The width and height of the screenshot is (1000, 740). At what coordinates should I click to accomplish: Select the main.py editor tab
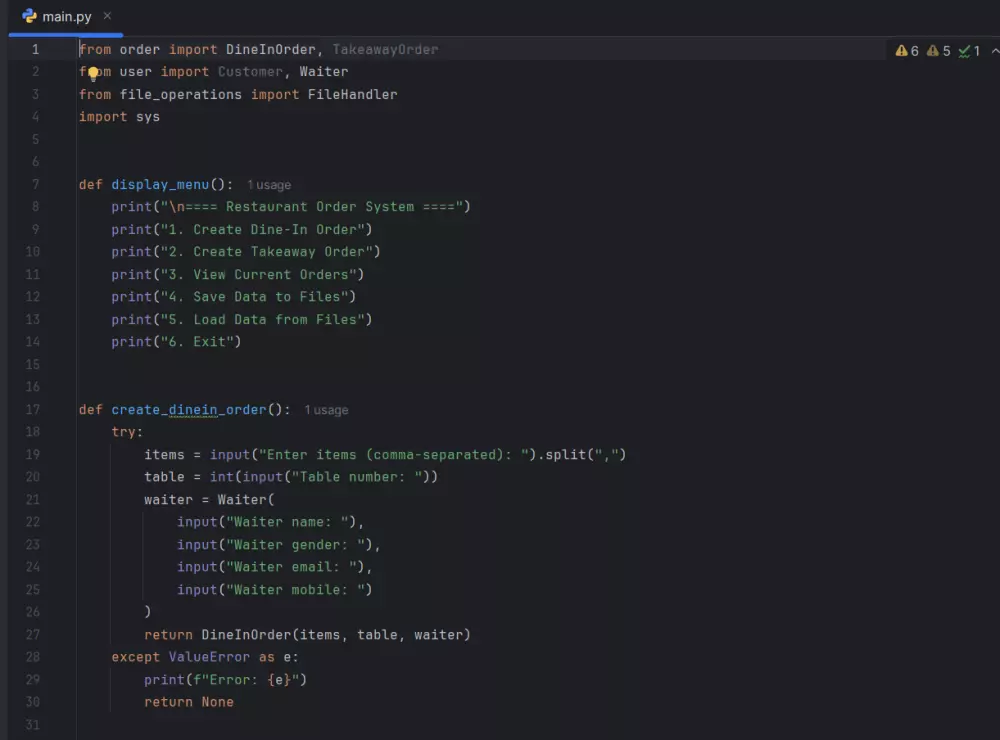point(66,17)
